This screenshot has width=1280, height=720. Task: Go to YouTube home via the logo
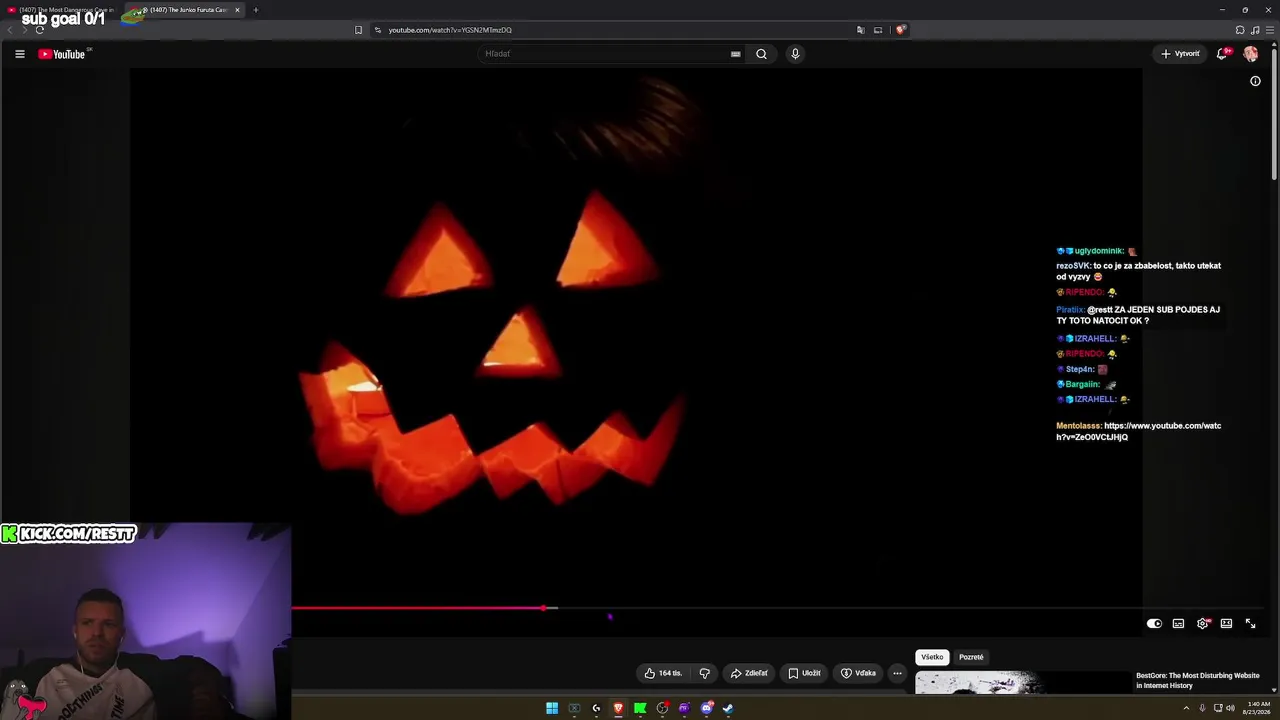(x=62, y=54)
